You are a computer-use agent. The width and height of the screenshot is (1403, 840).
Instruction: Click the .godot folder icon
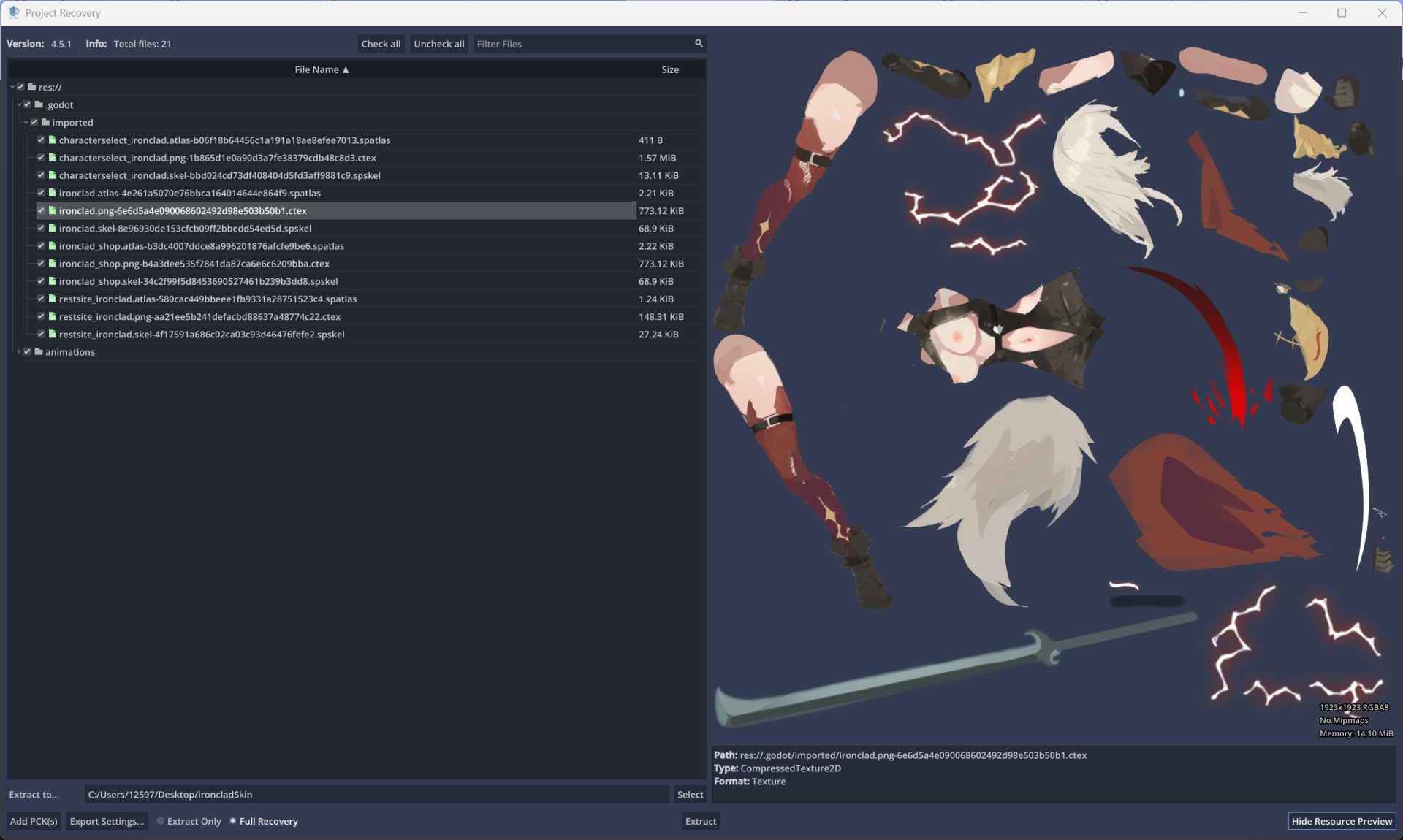(39, 104)
